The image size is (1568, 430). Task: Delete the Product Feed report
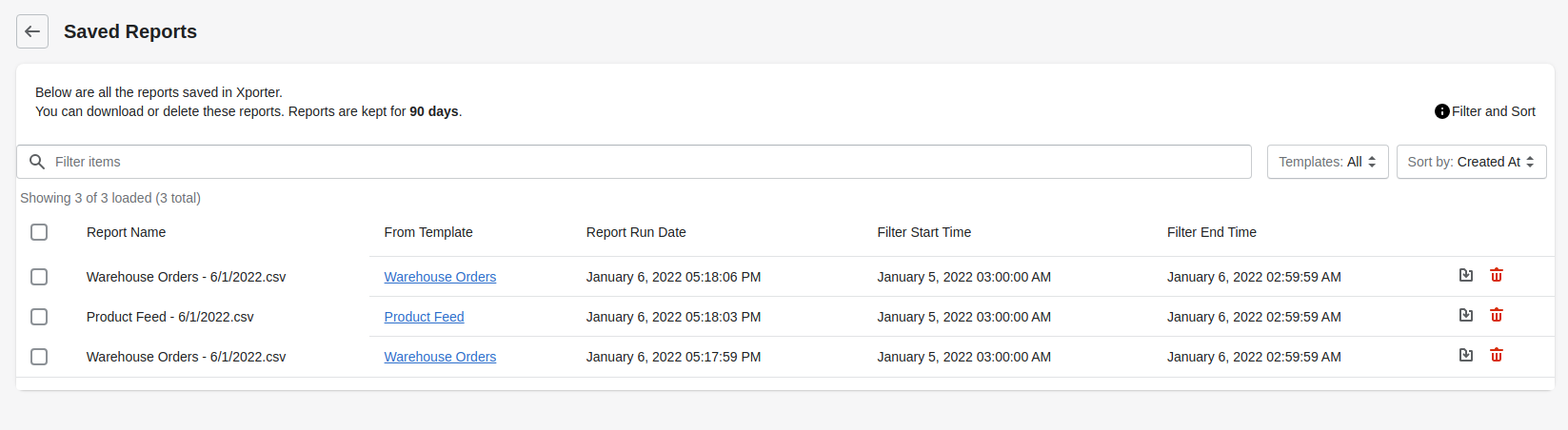pos(1497,315)
